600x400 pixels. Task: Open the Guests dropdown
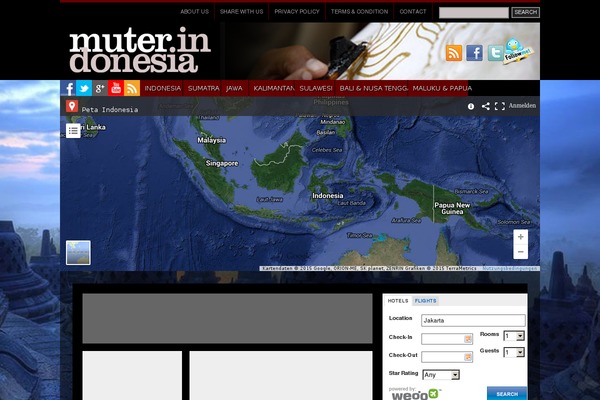(x=514, y=352)
